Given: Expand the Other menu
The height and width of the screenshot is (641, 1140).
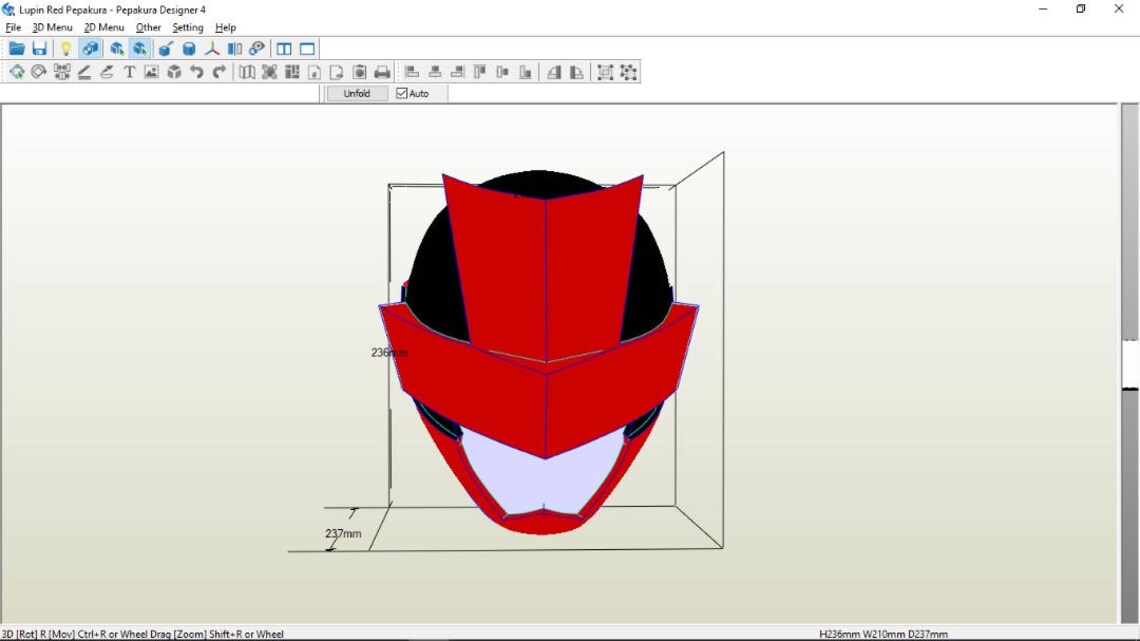Looking at the screenshot, I should coord(147,27).
